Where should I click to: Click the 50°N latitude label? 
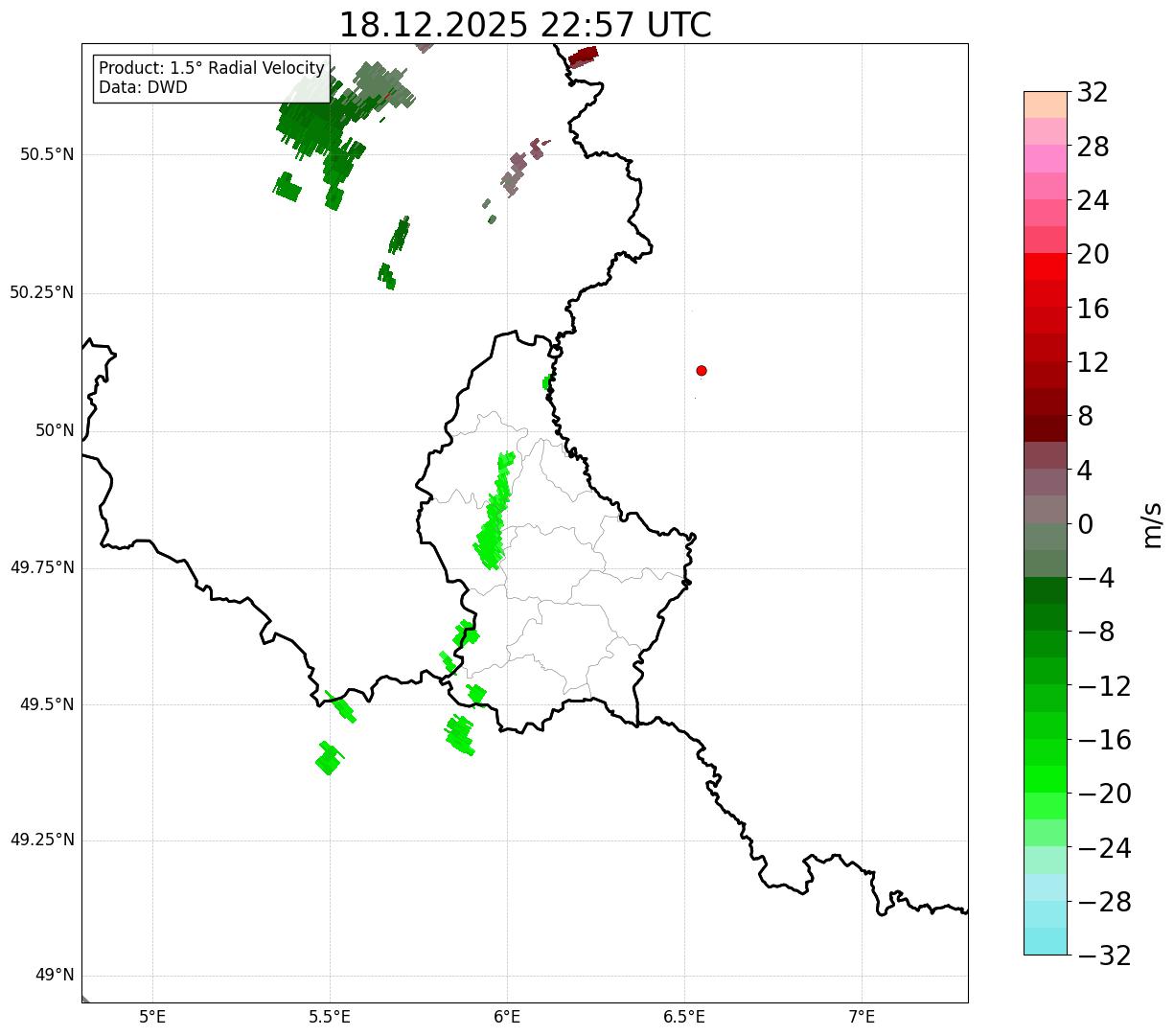click(55, 430)
